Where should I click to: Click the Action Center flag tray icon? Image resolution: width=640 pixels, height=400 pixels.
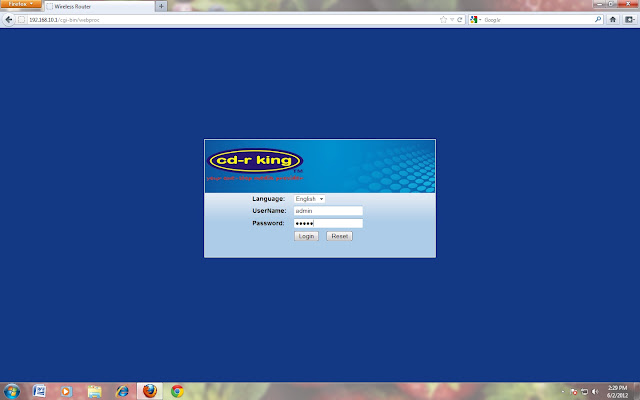click(x=573, y=392)
